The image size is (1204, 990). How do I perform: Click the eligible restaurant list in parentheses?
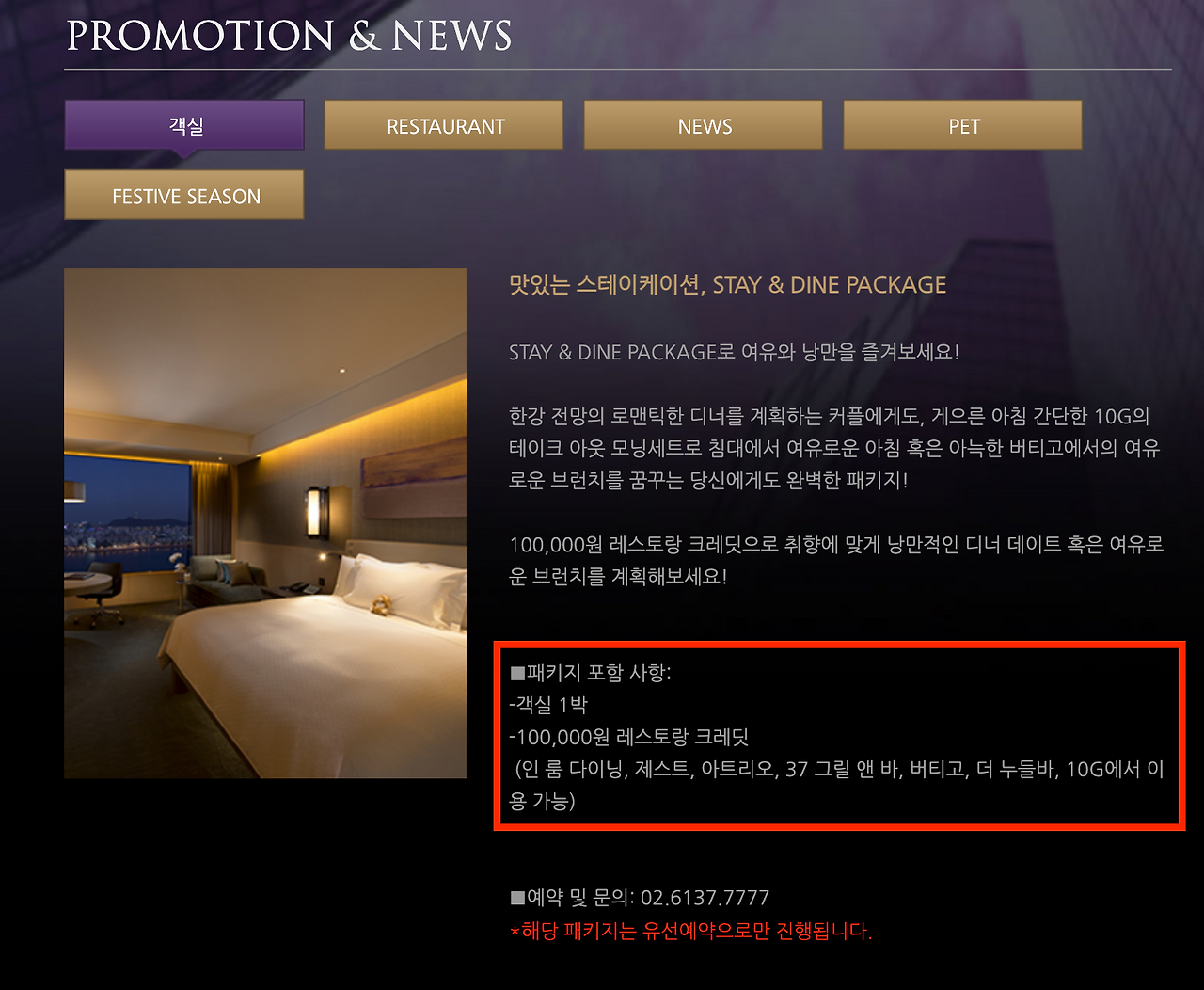837,785
